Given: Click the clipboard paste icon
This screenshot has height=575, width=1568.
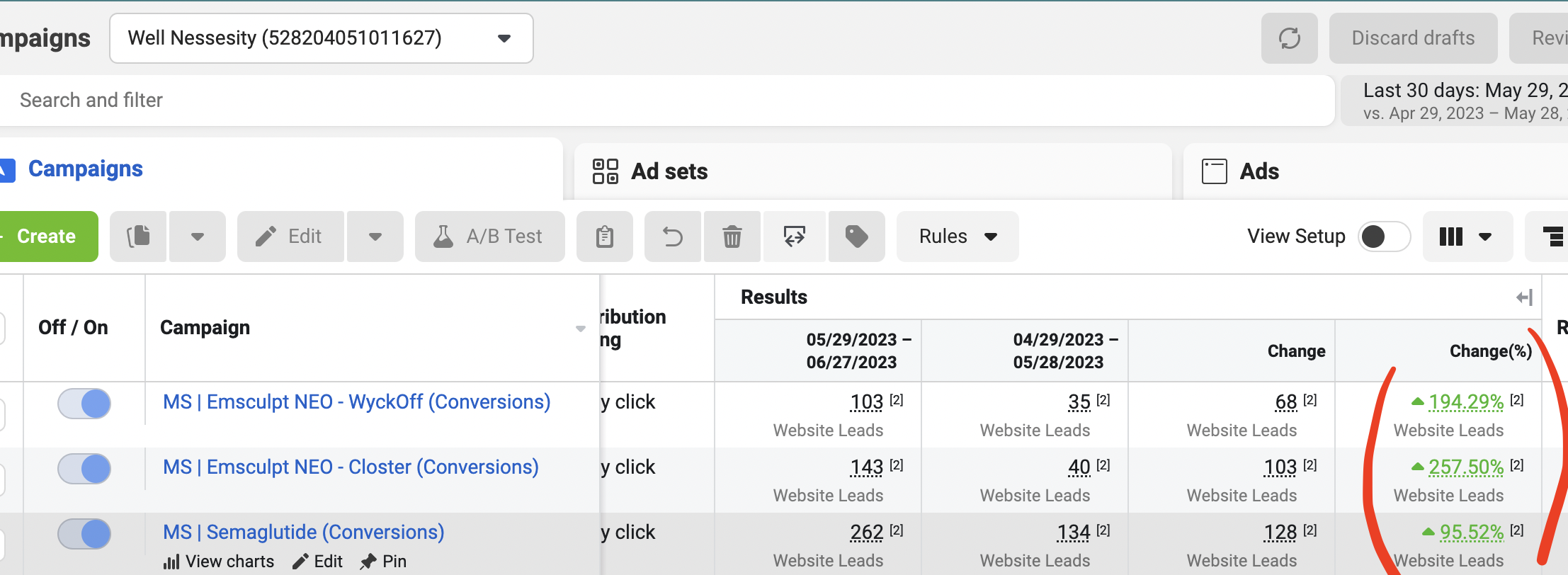Looking at the screenshot, I should 605,237.
